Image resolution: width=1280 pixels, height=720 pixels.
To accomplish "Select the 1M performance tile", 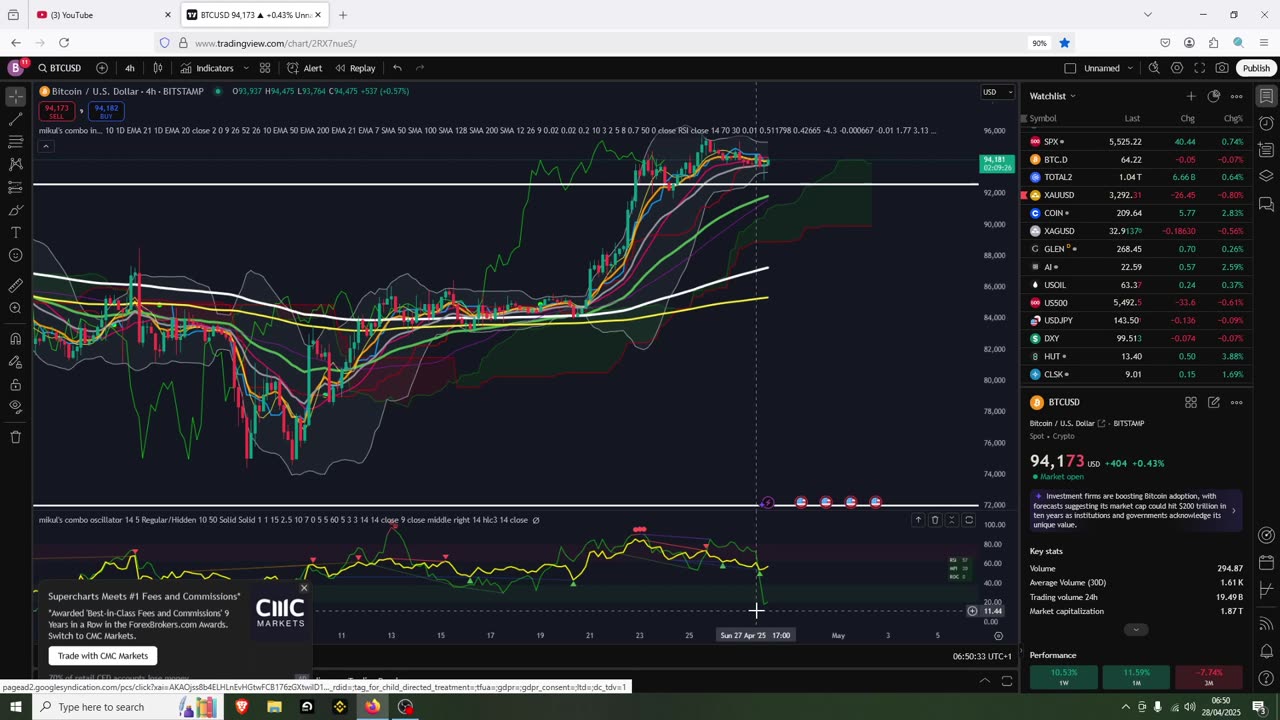I will [1135, 677].
